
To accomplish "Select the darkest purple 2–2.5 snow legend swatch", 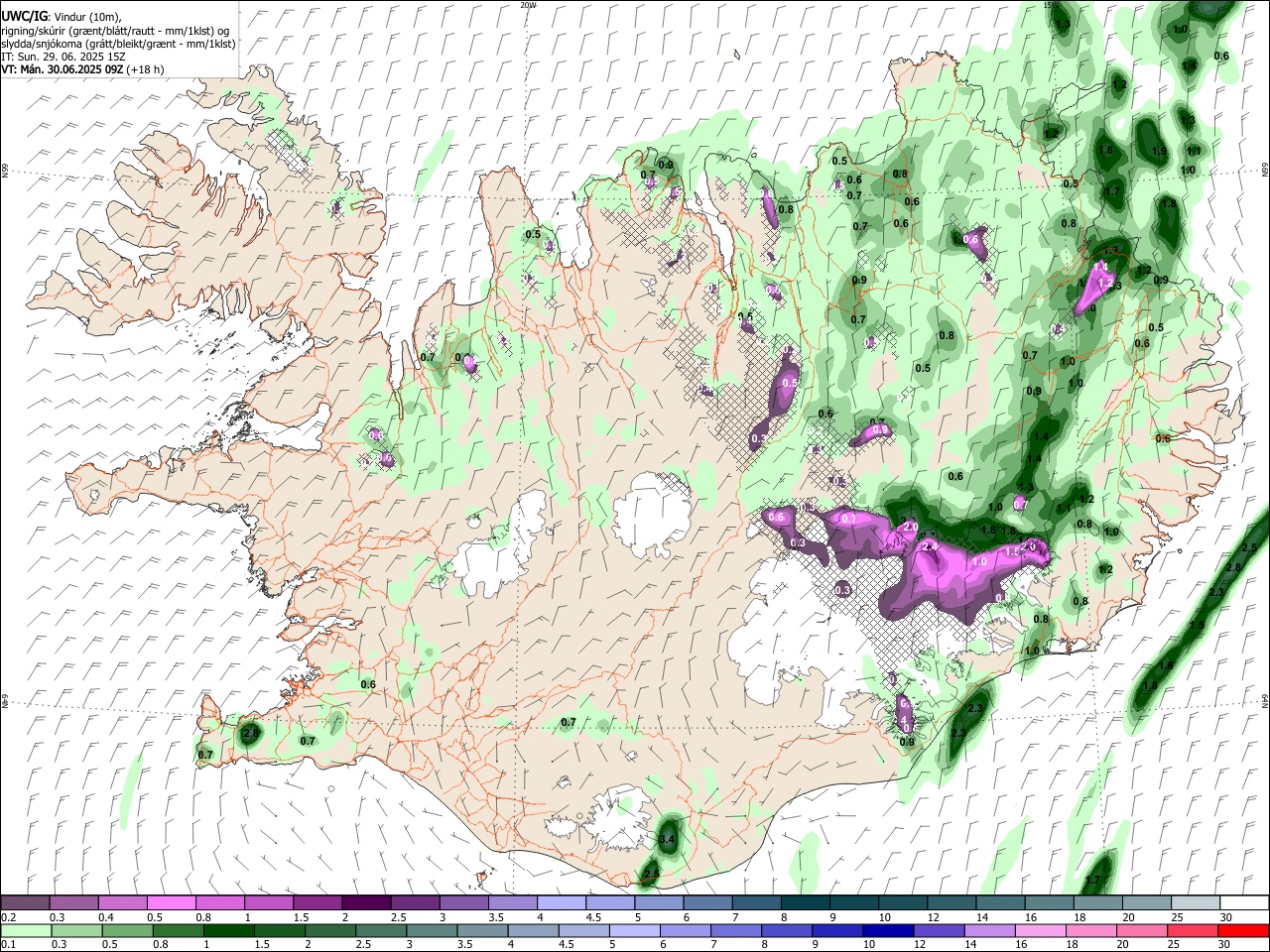I will [x=366, y=903].
